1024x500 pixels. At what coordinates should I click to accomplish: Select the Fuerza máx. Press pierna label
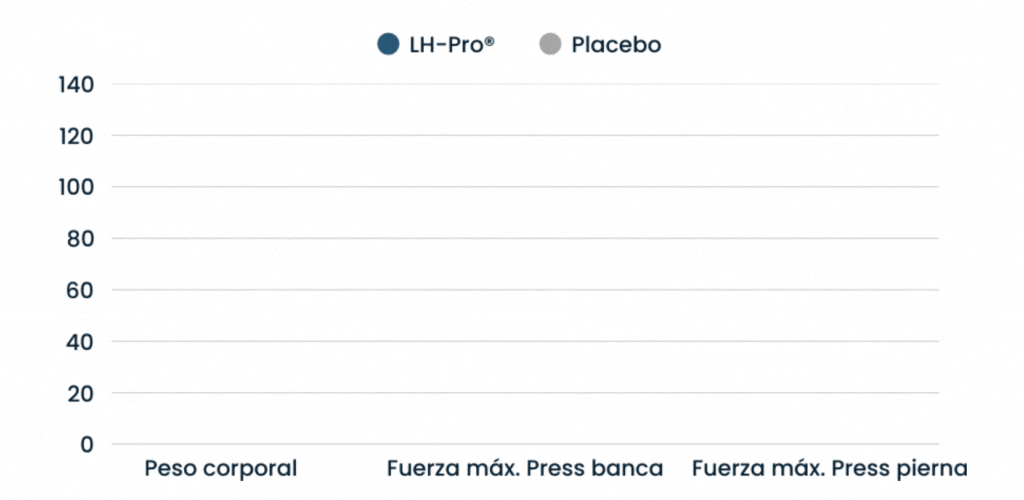point(829,468)
